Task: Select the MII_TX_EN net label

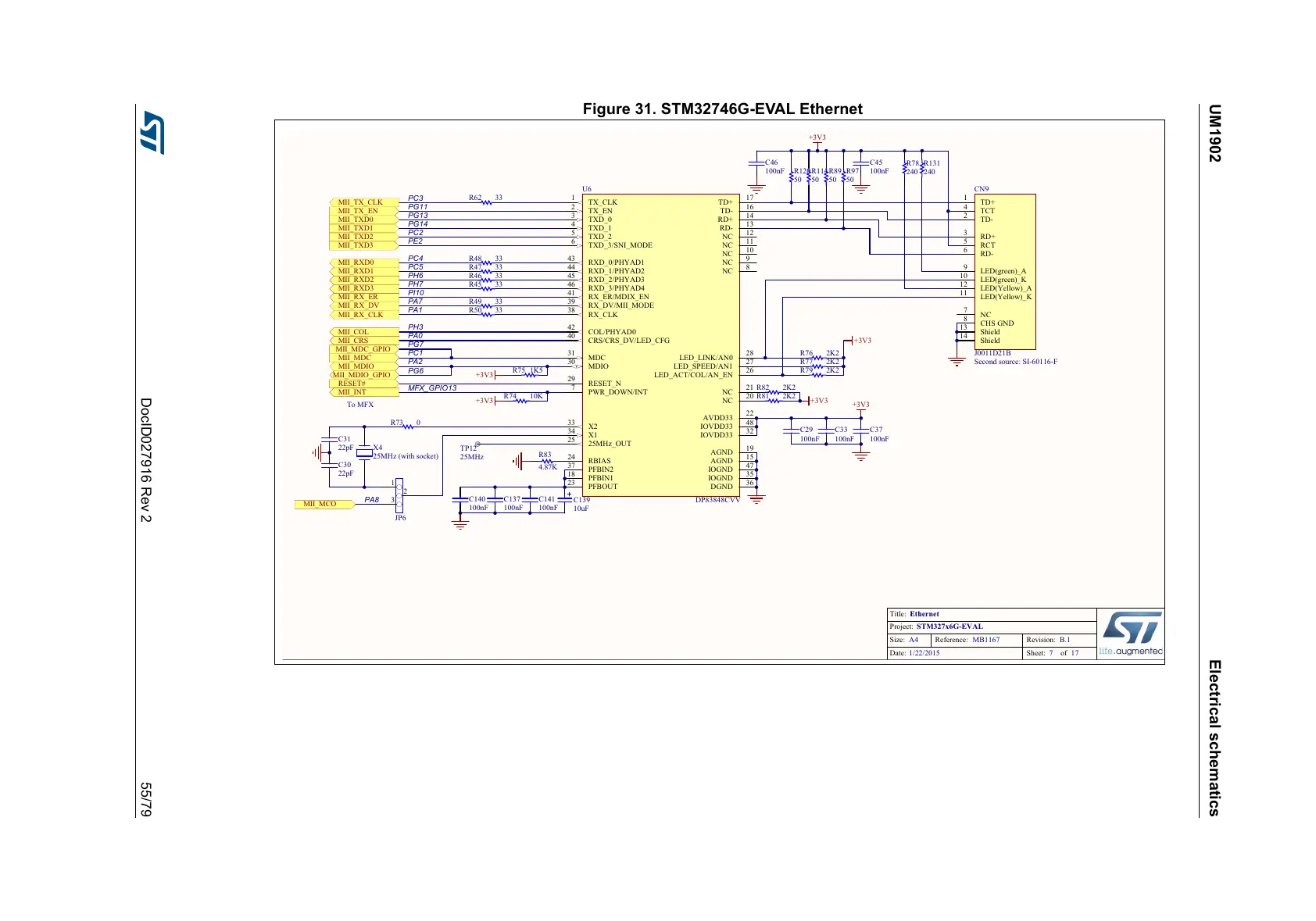Action: [x=363, y=211]
